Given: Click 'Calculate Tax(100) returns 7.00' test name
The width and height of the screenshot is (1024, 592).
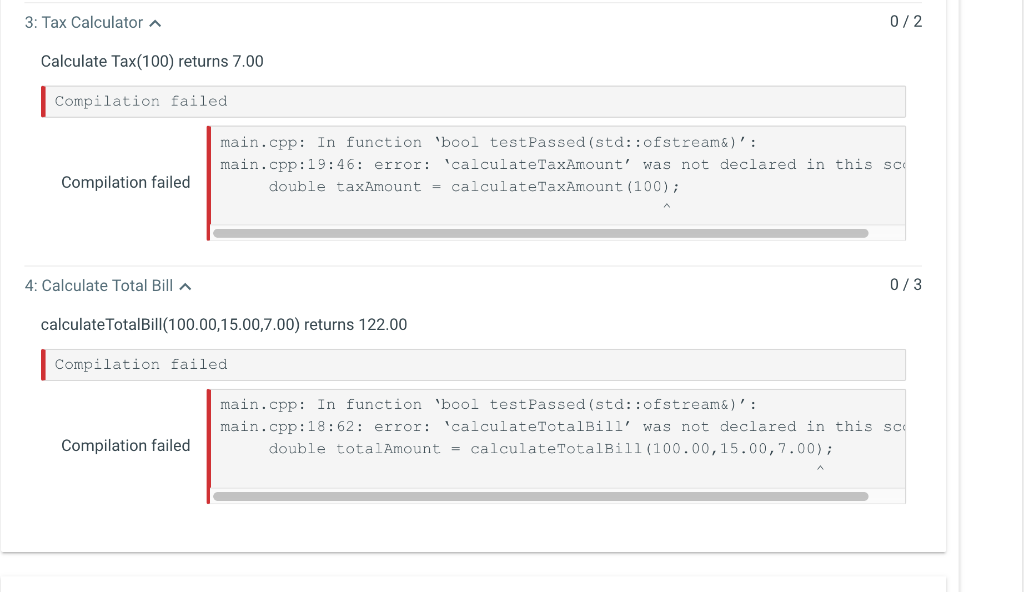Looking at the screenshot, I should click(x=152, y=61).
